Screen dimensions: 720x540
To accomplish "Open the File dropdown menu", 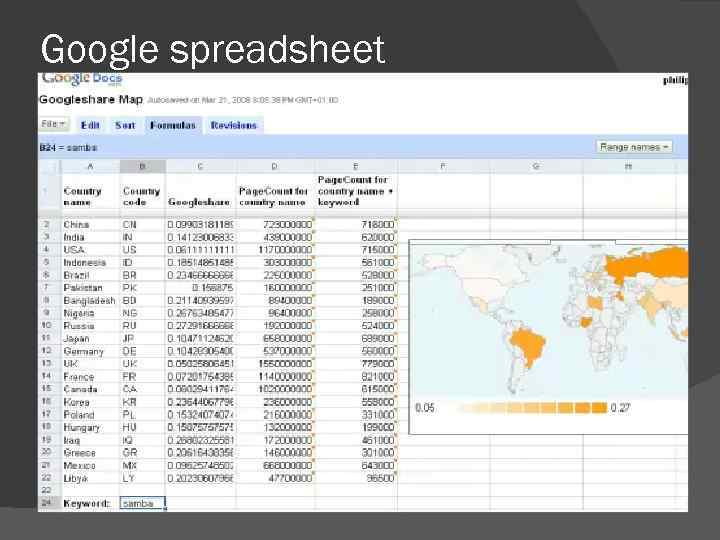I will pyautogui.click(x=54, y=124).
